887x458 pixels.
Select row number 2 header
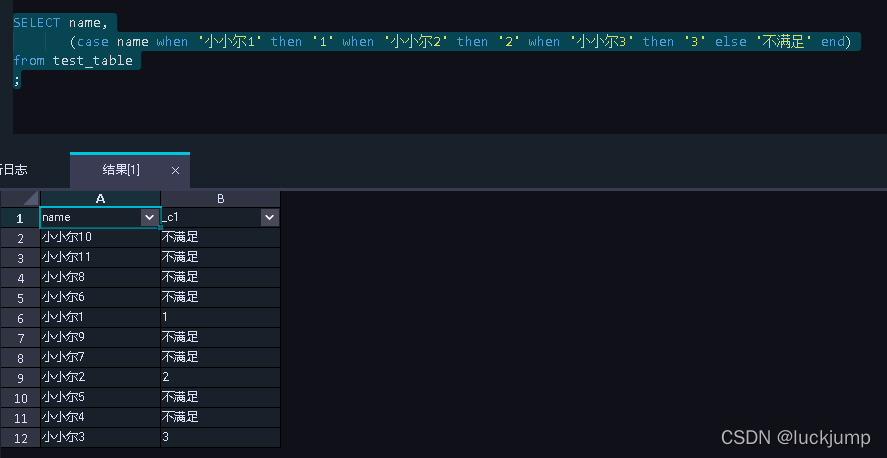(20, 237)
